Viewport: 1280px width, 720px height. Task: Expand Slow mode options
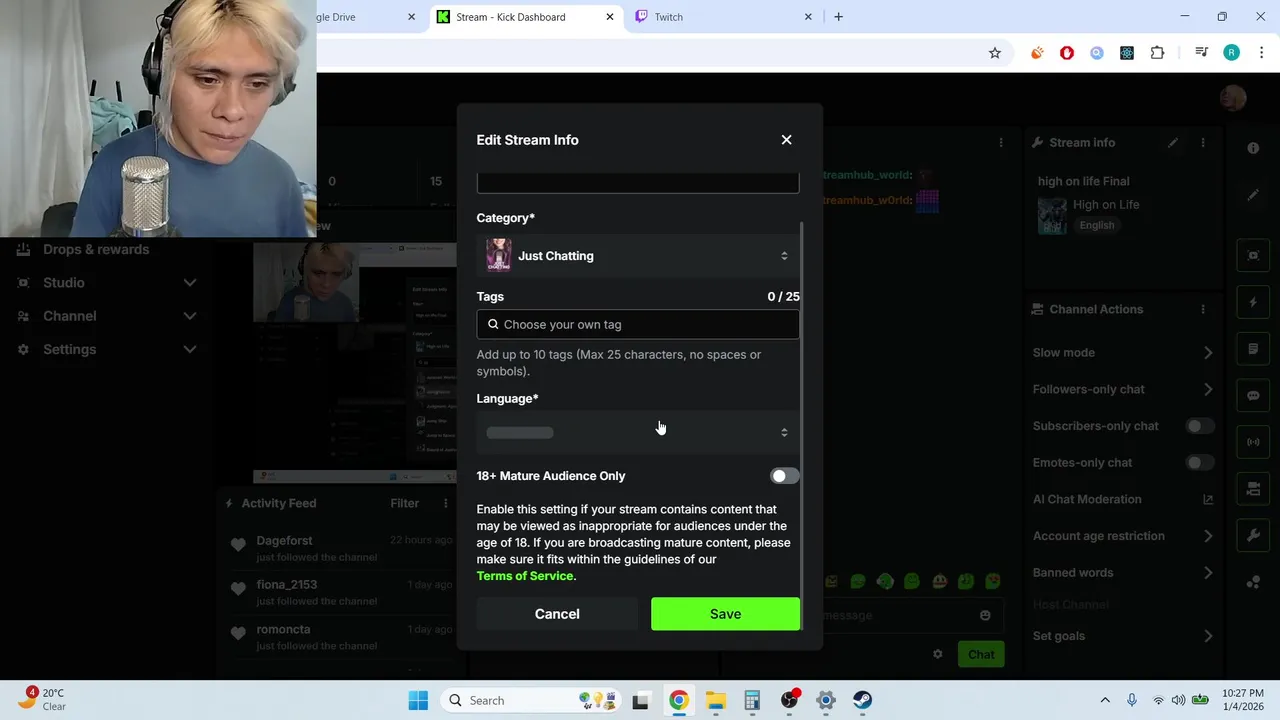click(x=1122, y=353)
